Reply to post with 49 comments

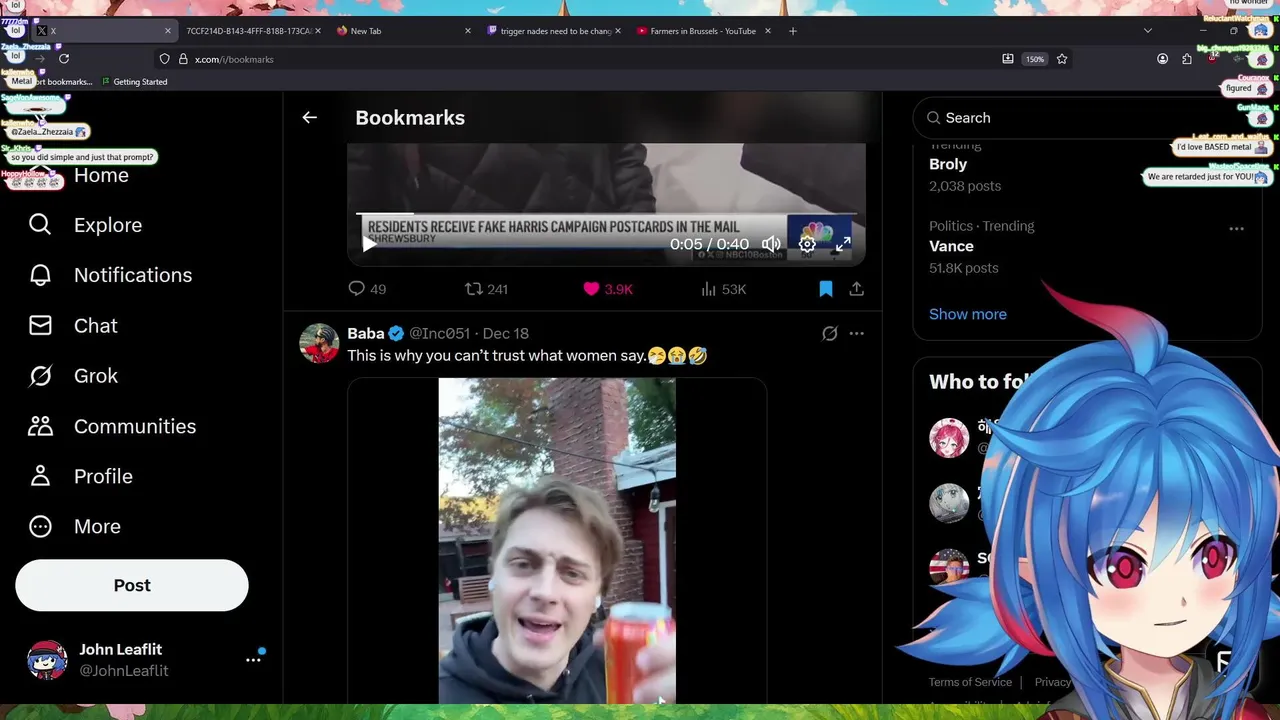tap(366, 289)
